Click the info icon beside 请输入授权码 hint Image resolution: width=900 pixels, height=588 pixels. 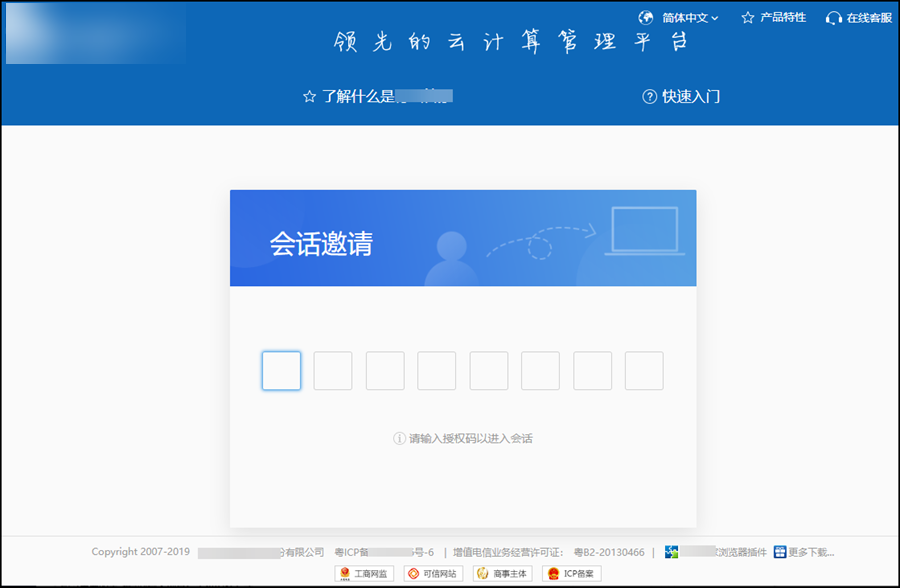(400, 439)
